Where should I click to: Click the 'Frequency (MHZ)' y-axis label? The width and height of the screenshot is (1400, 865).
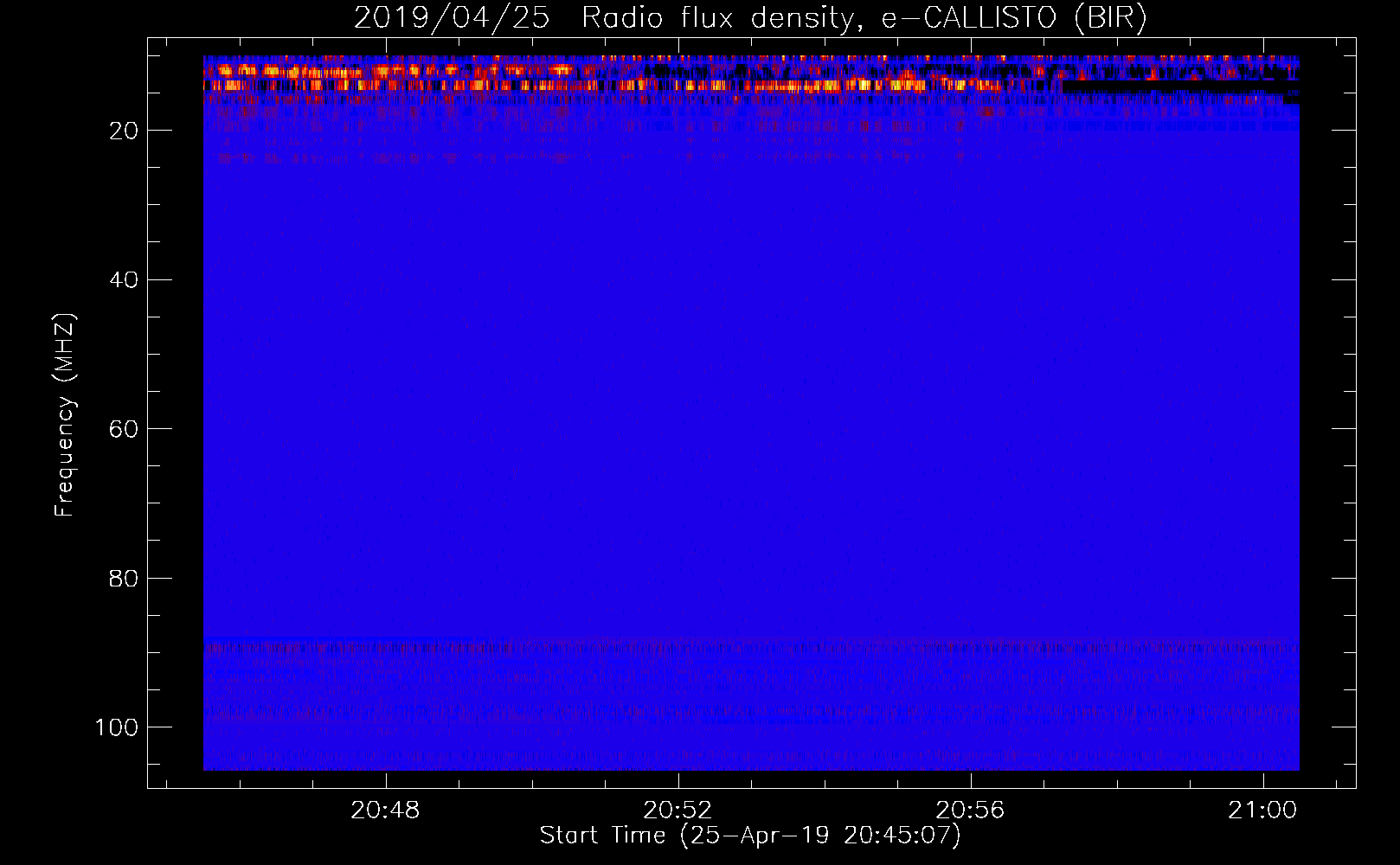click(65, 414)
